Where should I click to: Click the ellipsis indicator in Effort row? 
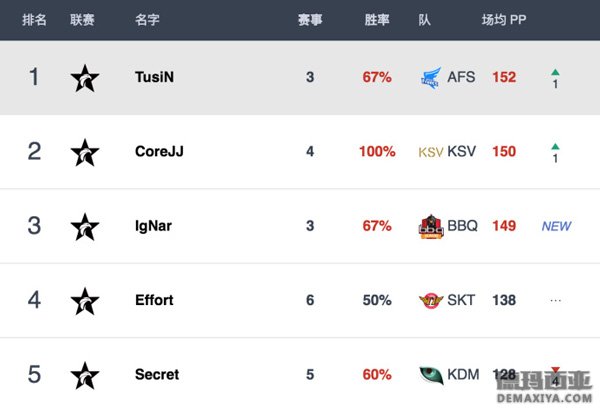[x=556, y=301]
